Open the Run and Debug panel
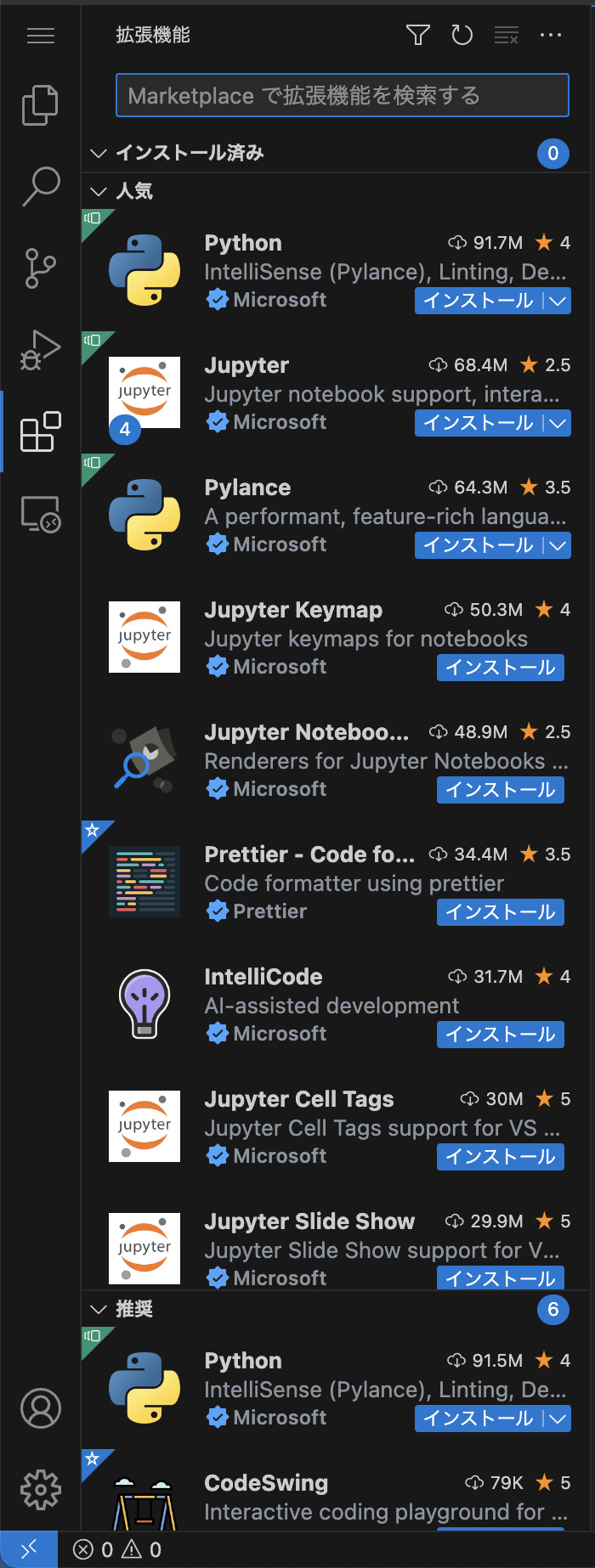The image size is (595, 1568). (40, 348)
